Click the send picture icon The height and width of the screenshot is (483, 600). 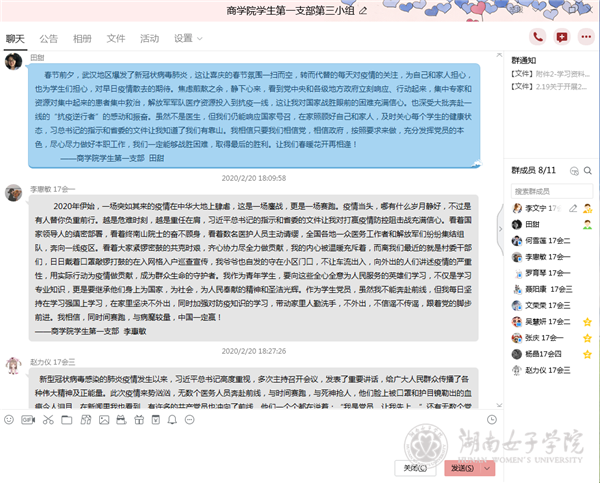tap(104, 420)
